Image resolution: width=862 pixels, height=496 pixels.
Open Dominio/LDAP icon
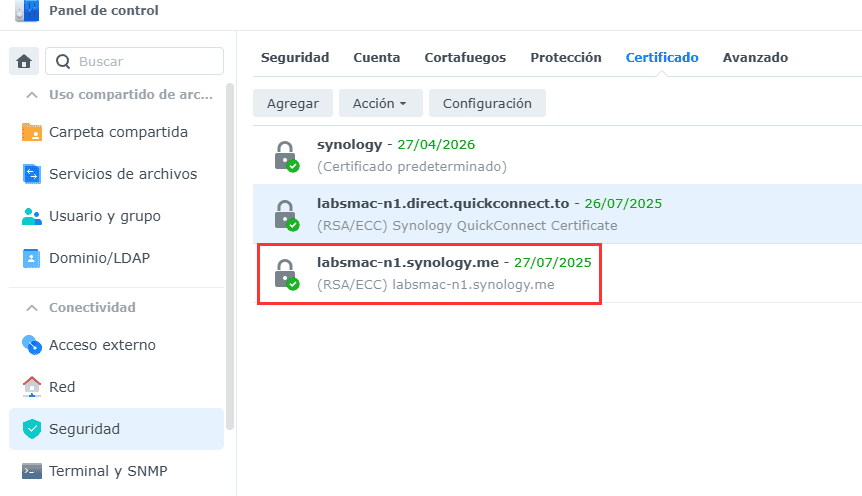click(x=32, y=258)
